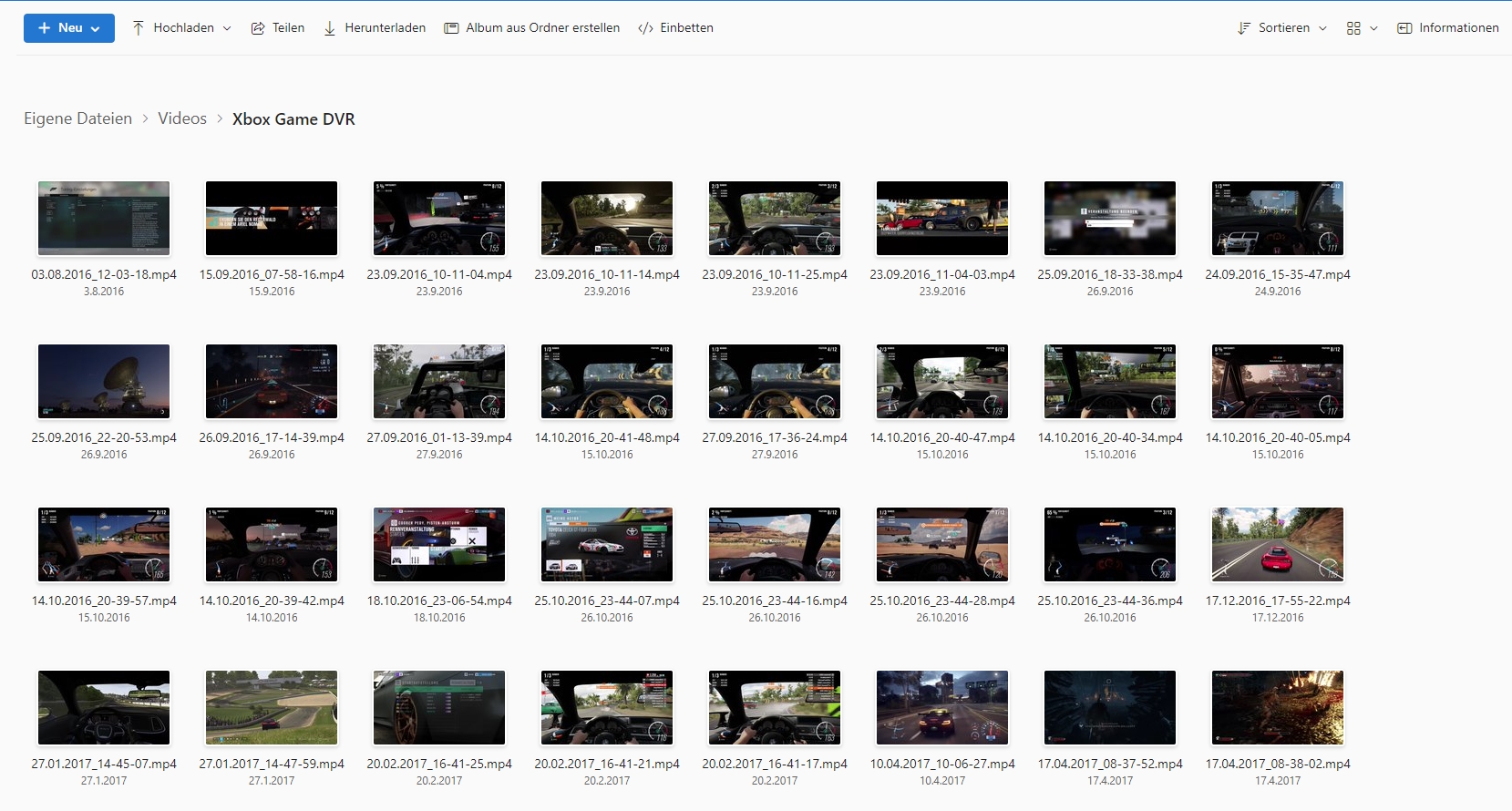Click file name 23.09.2016_11-04-03.mp4
Image resolution: width=1512 pixels, height=811 pixels.
click(x=942, y=274)
